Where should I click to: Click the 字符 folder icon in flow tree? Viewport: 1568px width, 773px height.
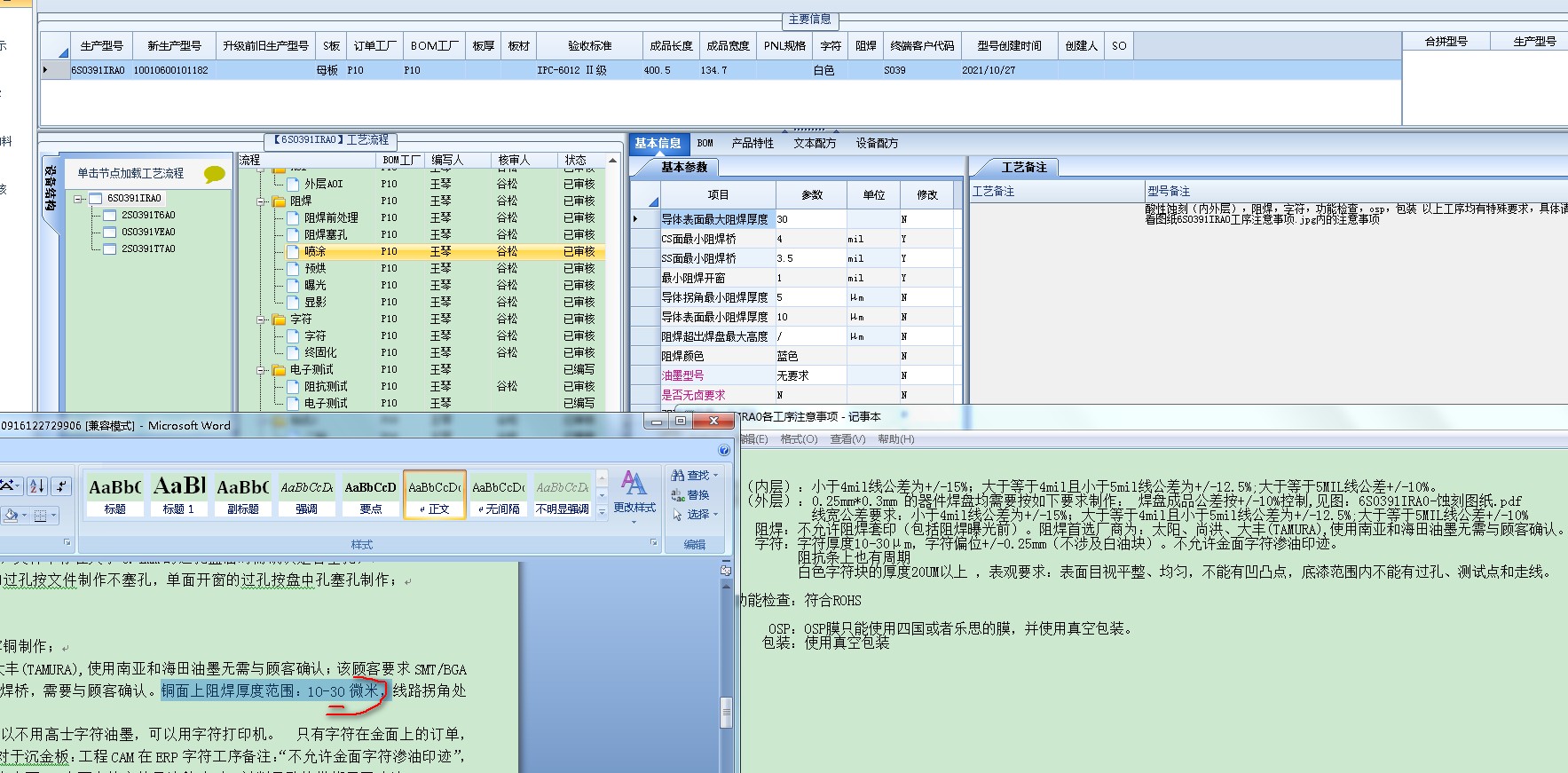click(x=279, y=319)
